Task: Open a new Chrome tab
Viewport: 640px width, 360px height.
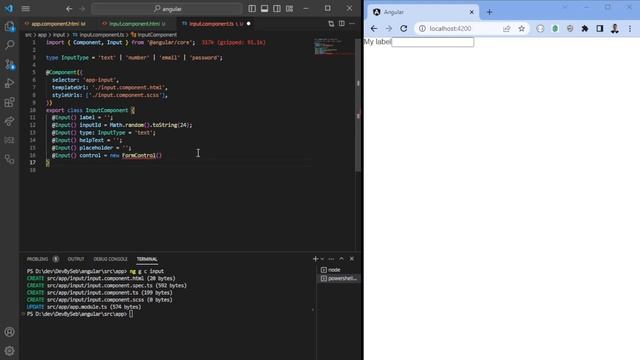Action: [x=489, y=12]
